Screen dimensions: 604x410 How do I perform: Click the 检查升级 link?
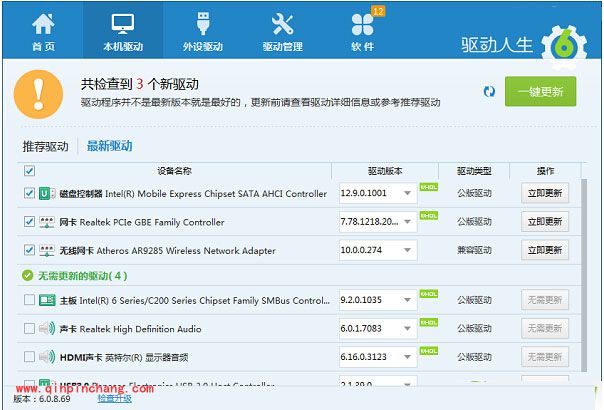click(x=114, y=398)
